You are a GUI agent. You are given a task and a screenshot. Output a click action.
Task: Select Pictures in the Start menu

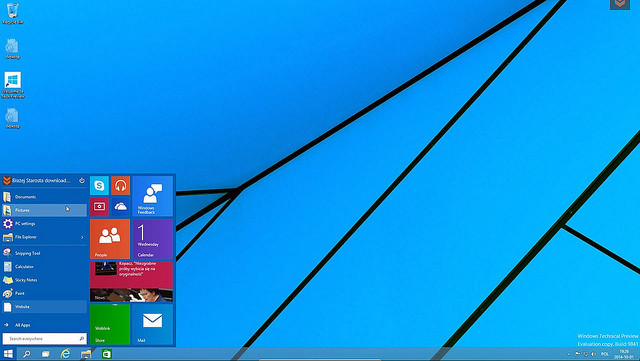pyautogui.click(x=44, y=210)
